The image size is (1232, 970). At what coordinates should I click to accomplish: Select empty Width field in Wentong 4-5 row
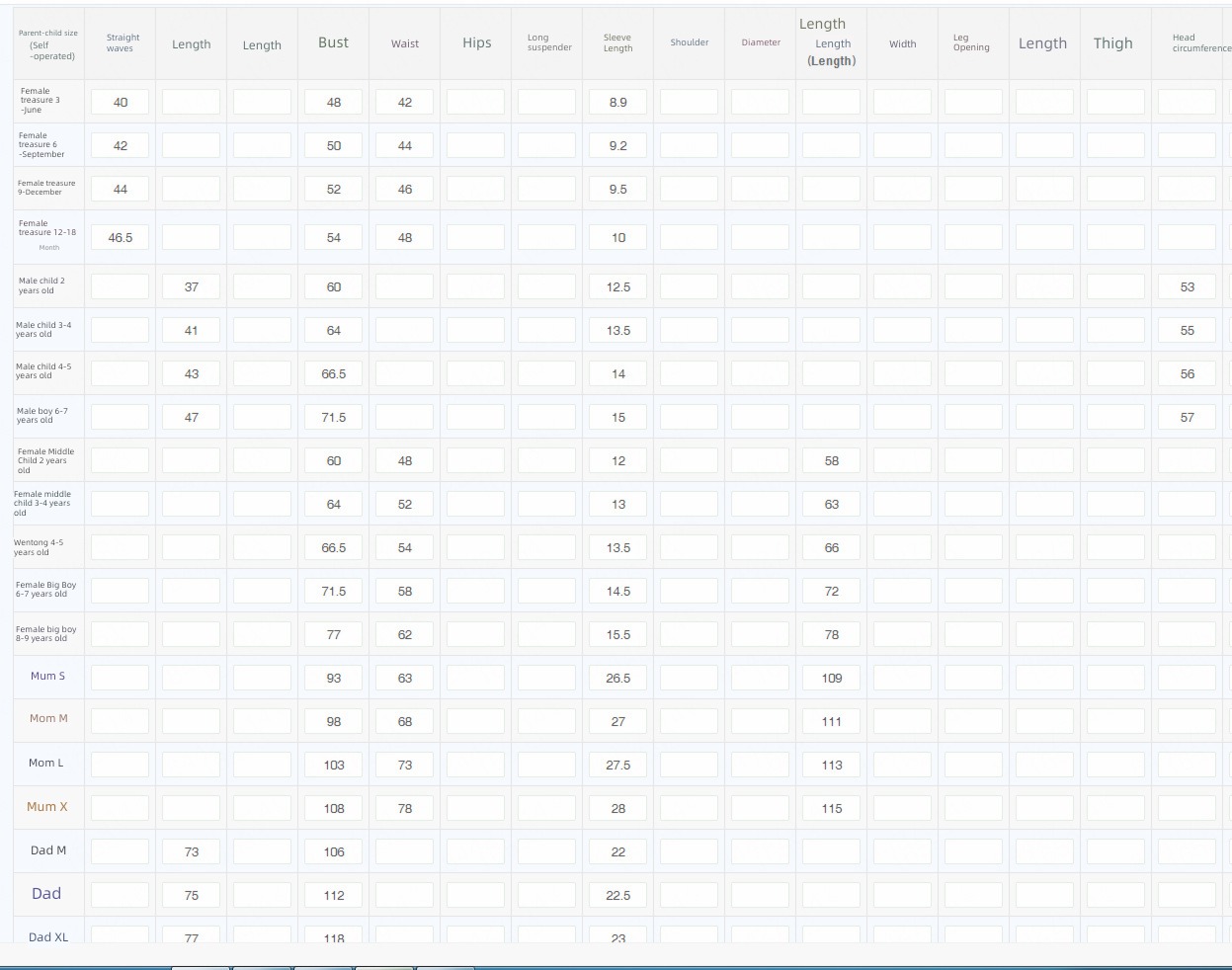pyautogui.click(x=903, y=547)
